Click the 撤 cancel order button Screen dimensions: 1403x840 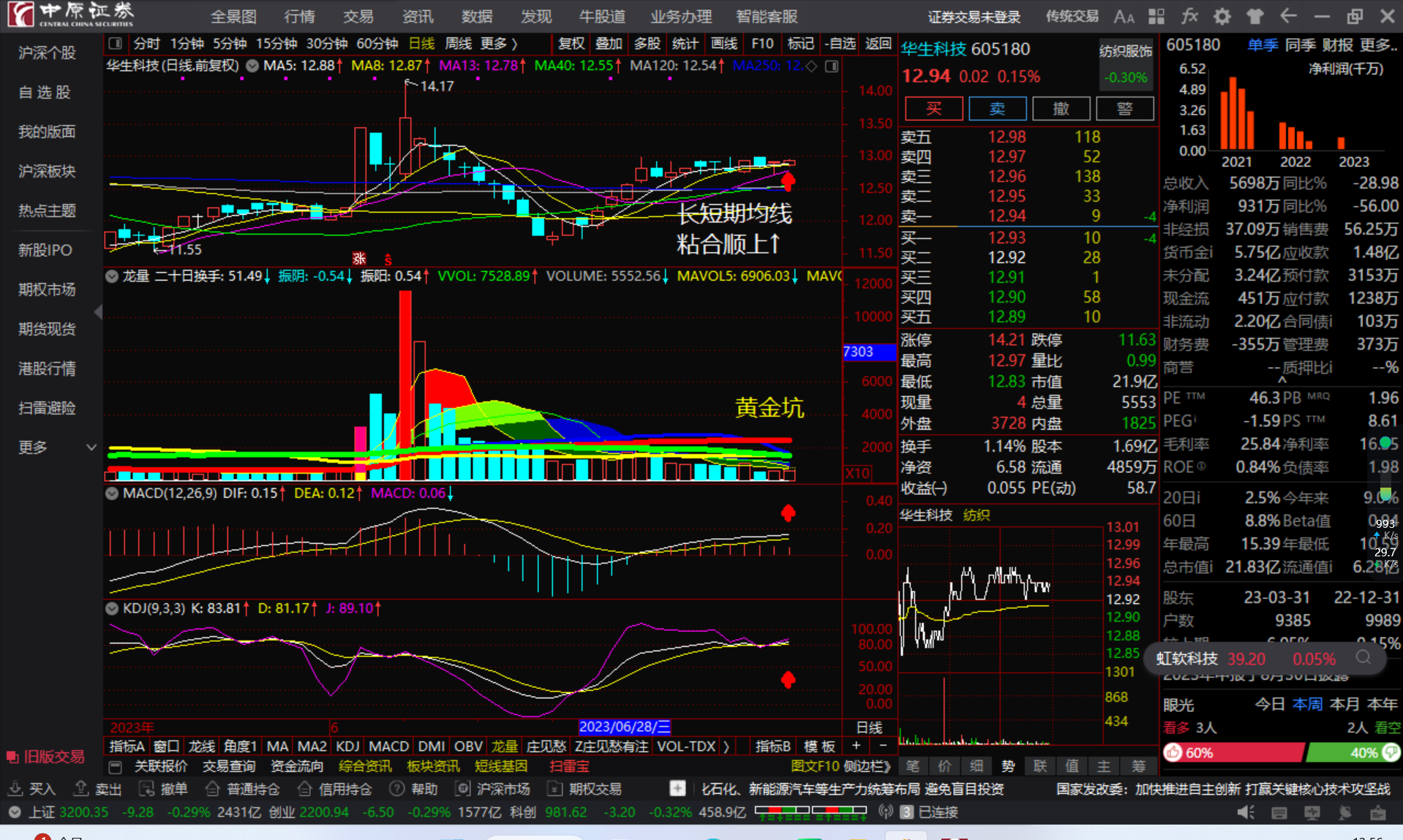click(x=1061, y=109)
